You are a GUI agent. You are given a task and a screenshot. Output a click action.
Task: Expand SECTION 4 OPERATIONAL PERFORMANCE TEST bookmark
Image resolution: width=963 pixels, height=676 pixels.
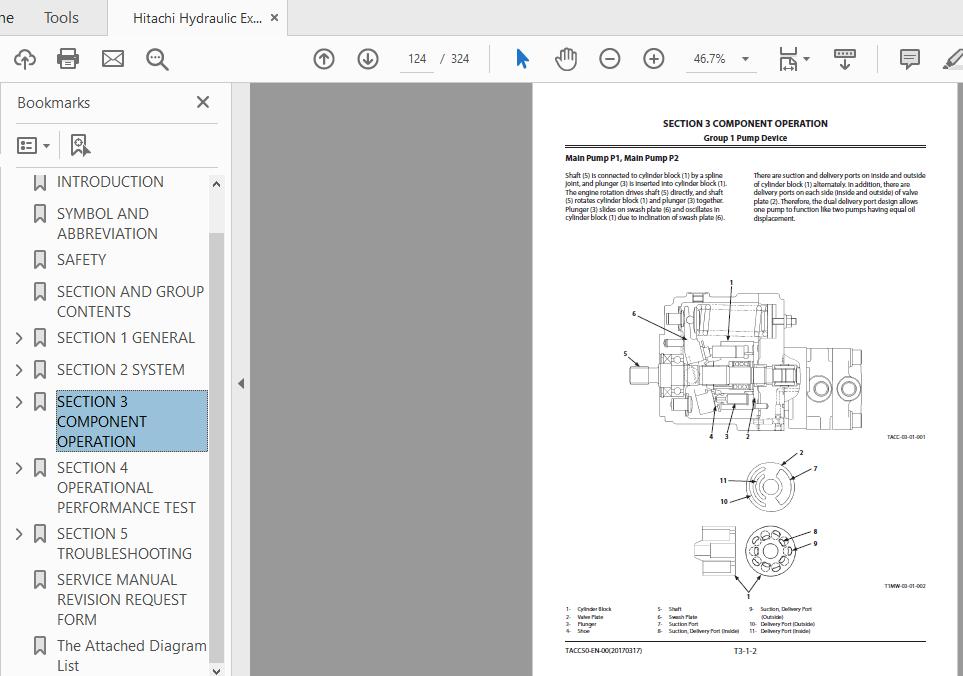click(19, 468)
